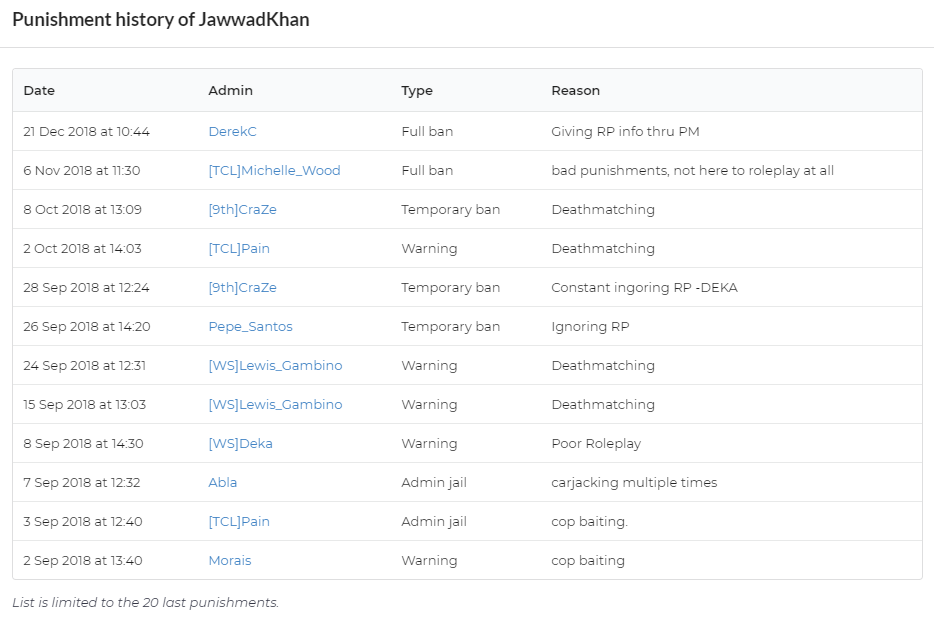Viewport: 934px width, 621px height.
Task: Open DerekC admin profile link
Action: pyautogui.click(x=232, y=132)
